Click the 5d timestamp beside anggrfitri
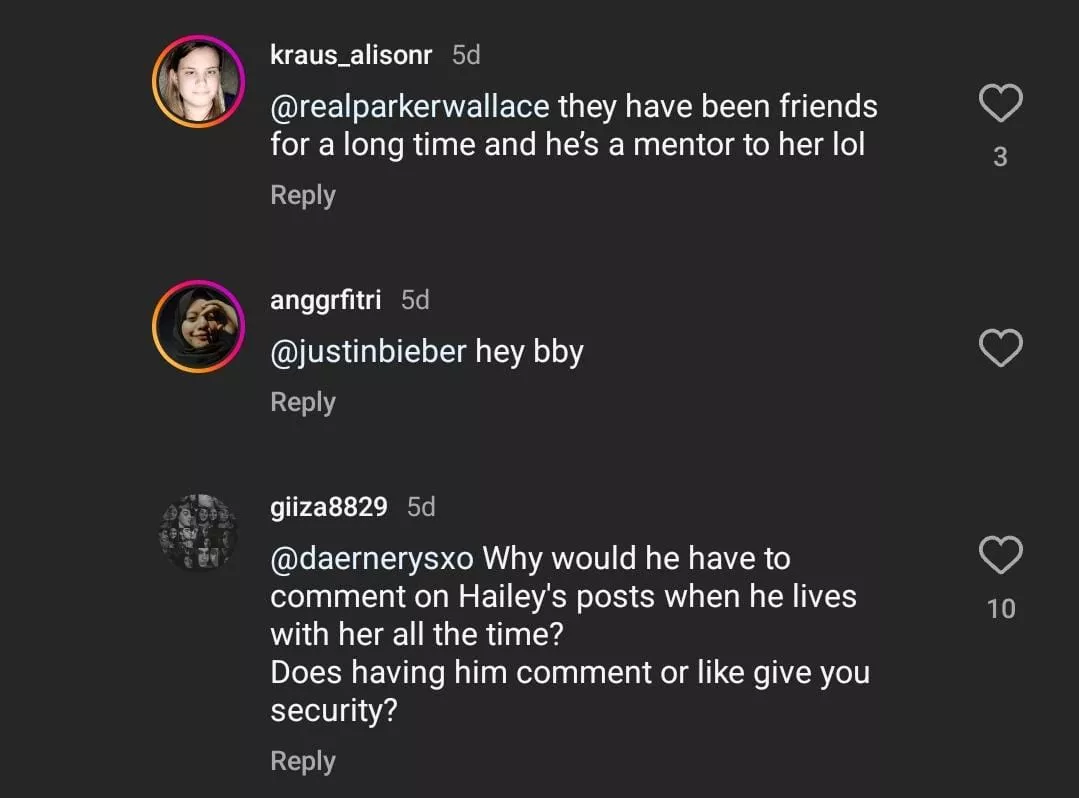The width and height of the screenshot is (1079, 798). click(x=415, y=300)
